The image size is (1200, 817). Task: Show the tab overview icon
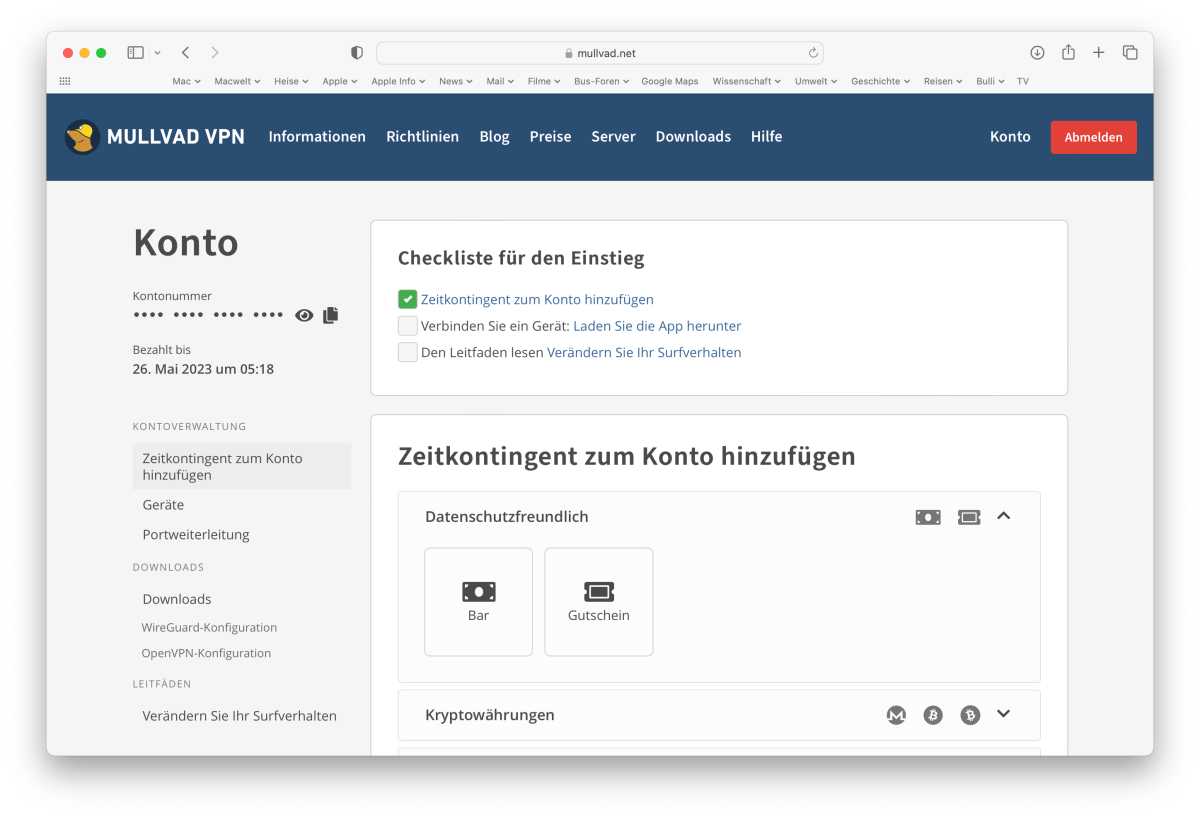click(x=1130, y=52)
